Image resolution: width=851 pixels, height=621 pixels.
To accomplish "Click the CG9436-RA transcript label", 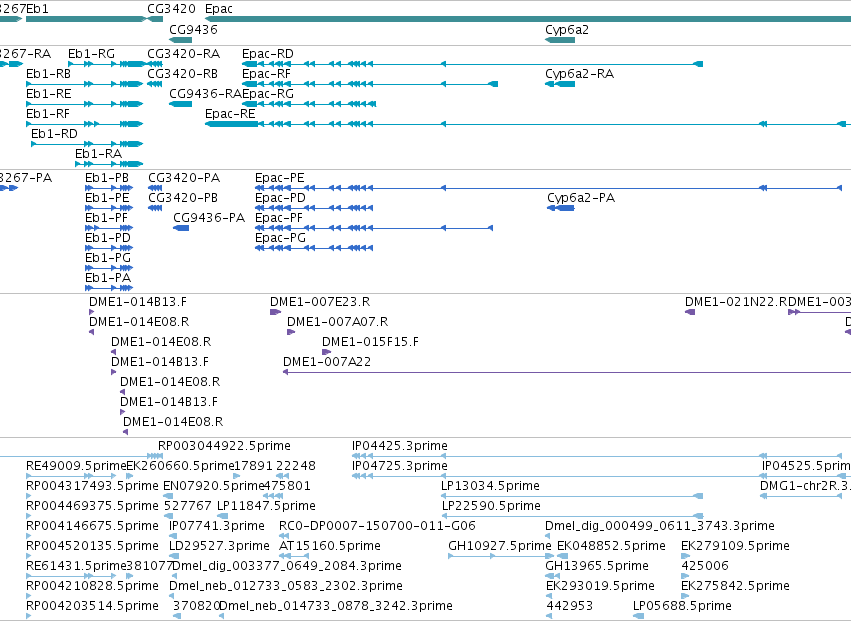I will click(205, 94).
